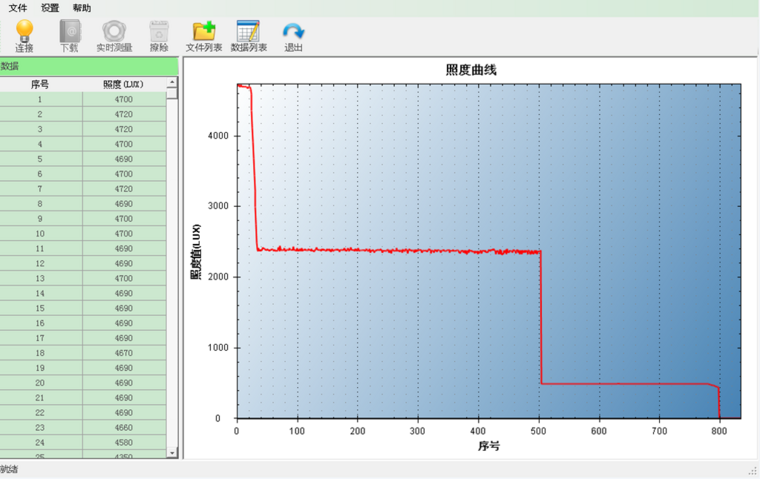The height and width of the screenshot is (479, 760).
Task: Click the 500 x-axis tick label
Action: (538, 431)
